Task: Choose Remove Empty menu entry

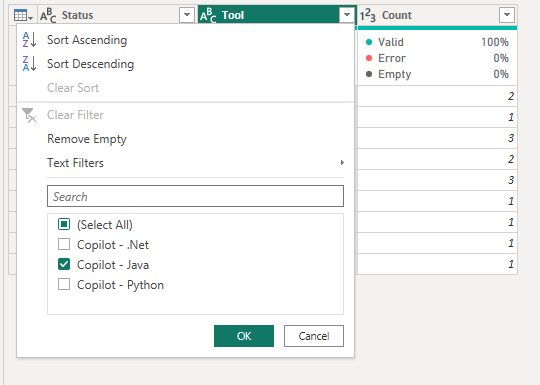Action: (185, 139)
